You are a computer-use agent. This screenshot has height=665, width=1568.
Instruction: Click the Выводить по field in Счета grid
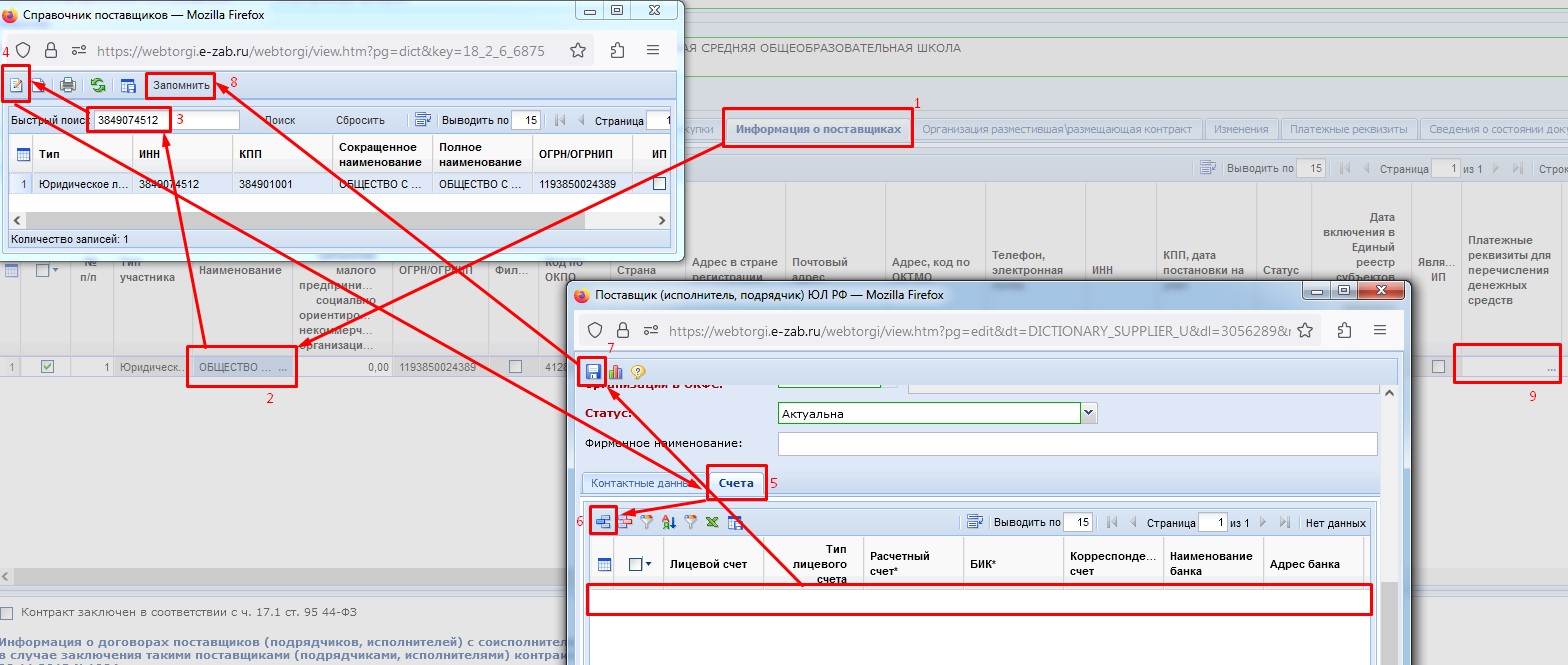1078,522
